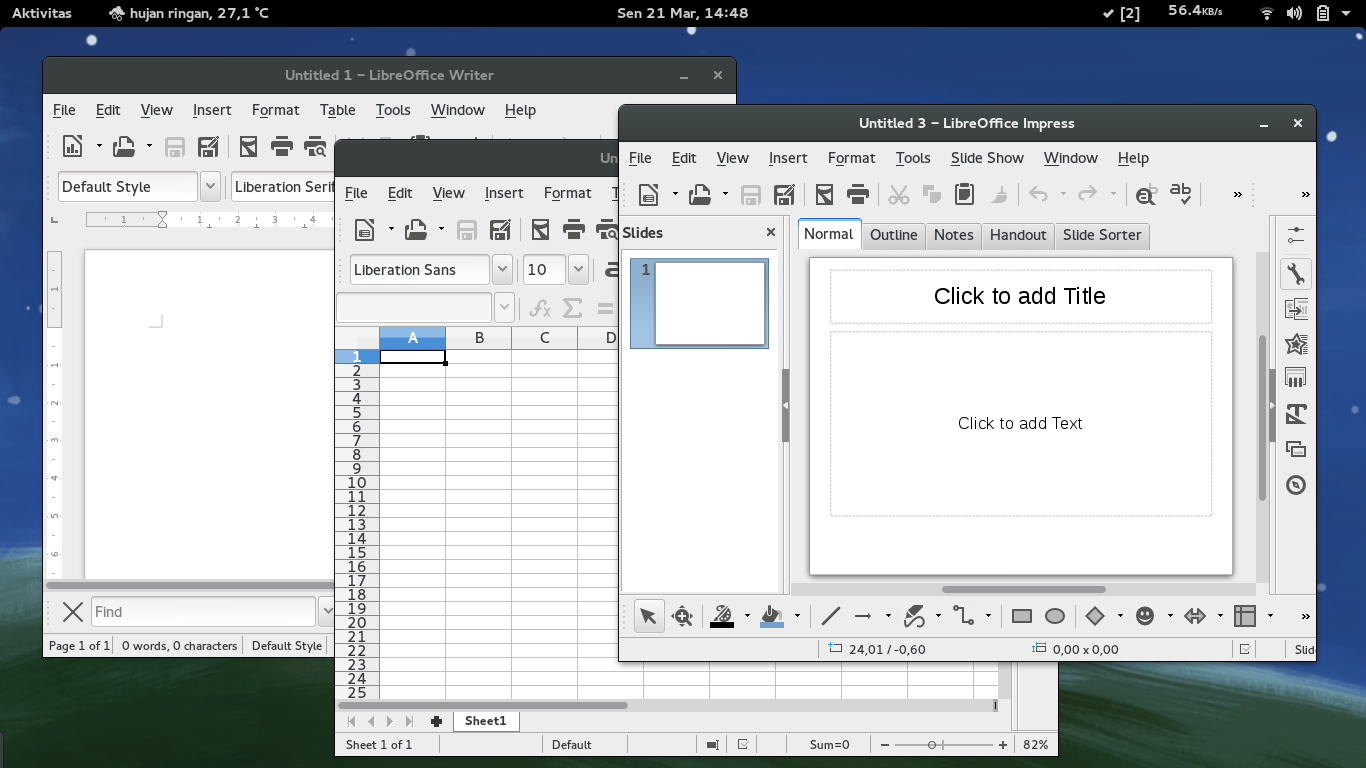Select the Connector tool
The width and height of the screenshot is (1366, 768).
coord(964,616)
